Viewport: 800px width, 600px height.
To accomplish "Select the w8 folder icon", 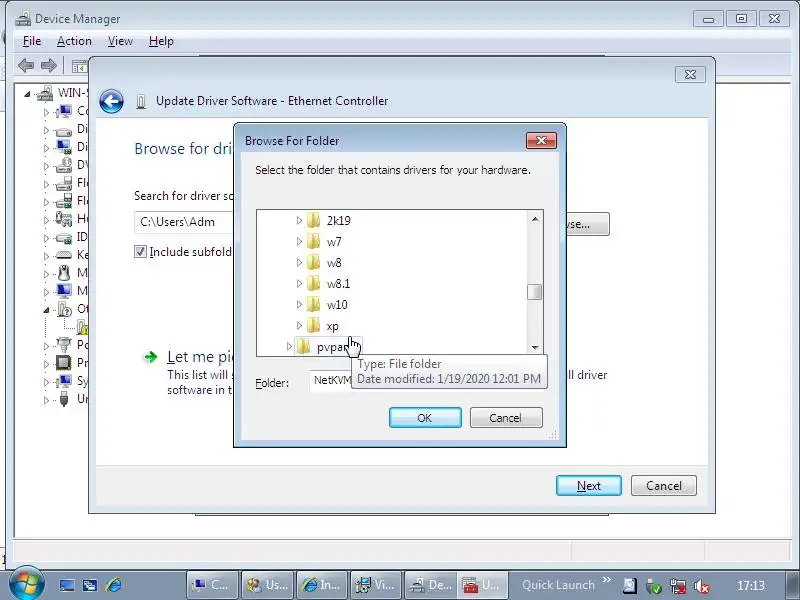I will click(x=313, y=263).
